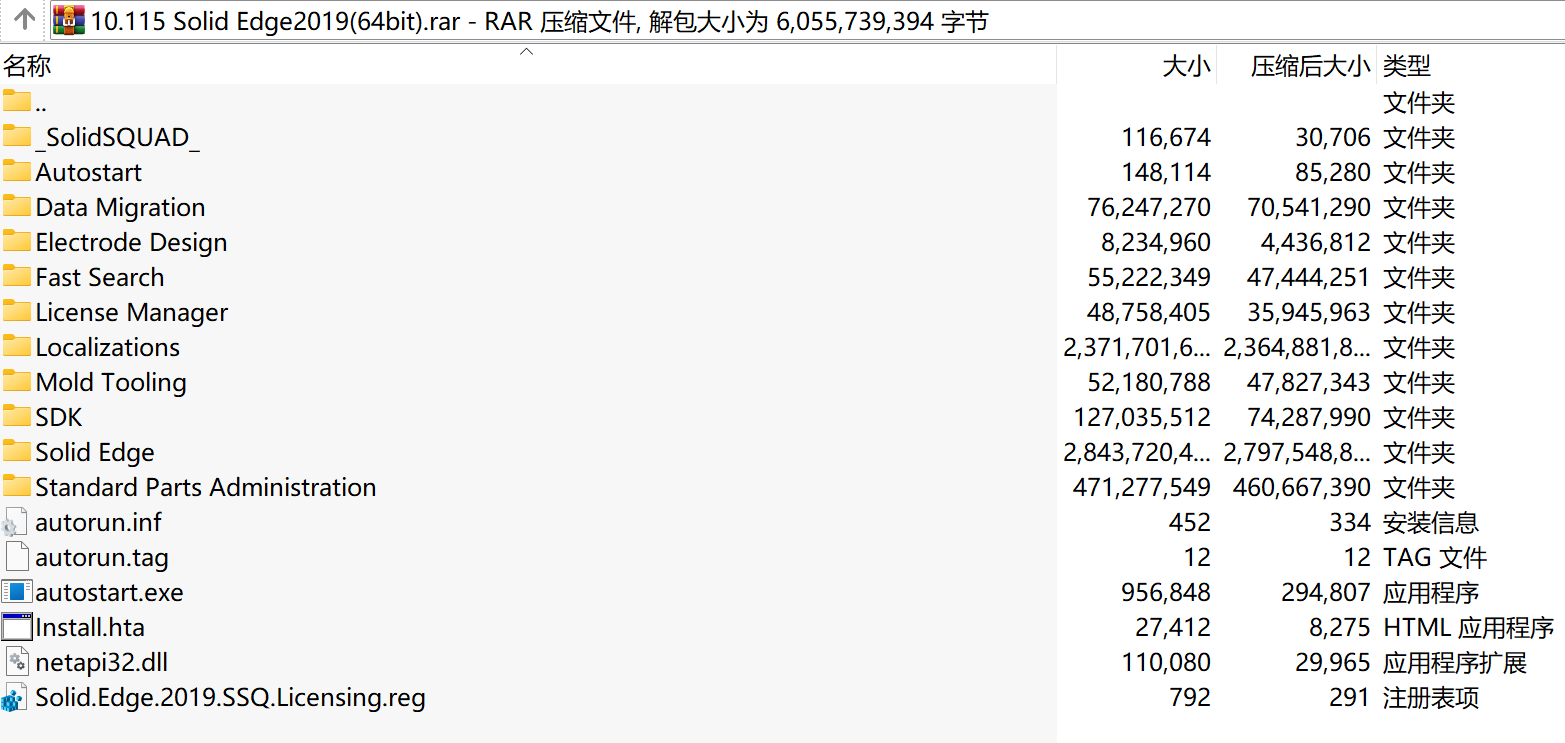Click the netapi32.dll file icon
This screenshot has width=1565, height=743.
point(17,662)
